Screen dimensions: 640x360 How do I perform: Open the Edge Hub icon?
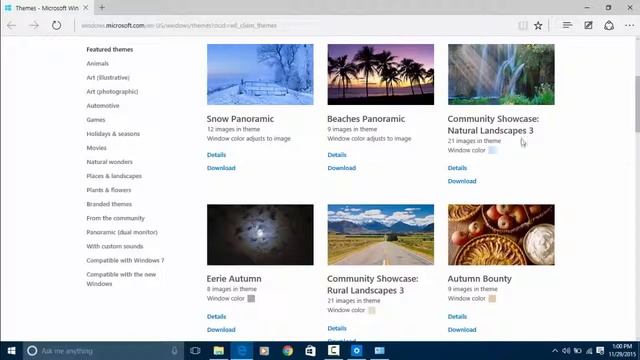point(567,25)
